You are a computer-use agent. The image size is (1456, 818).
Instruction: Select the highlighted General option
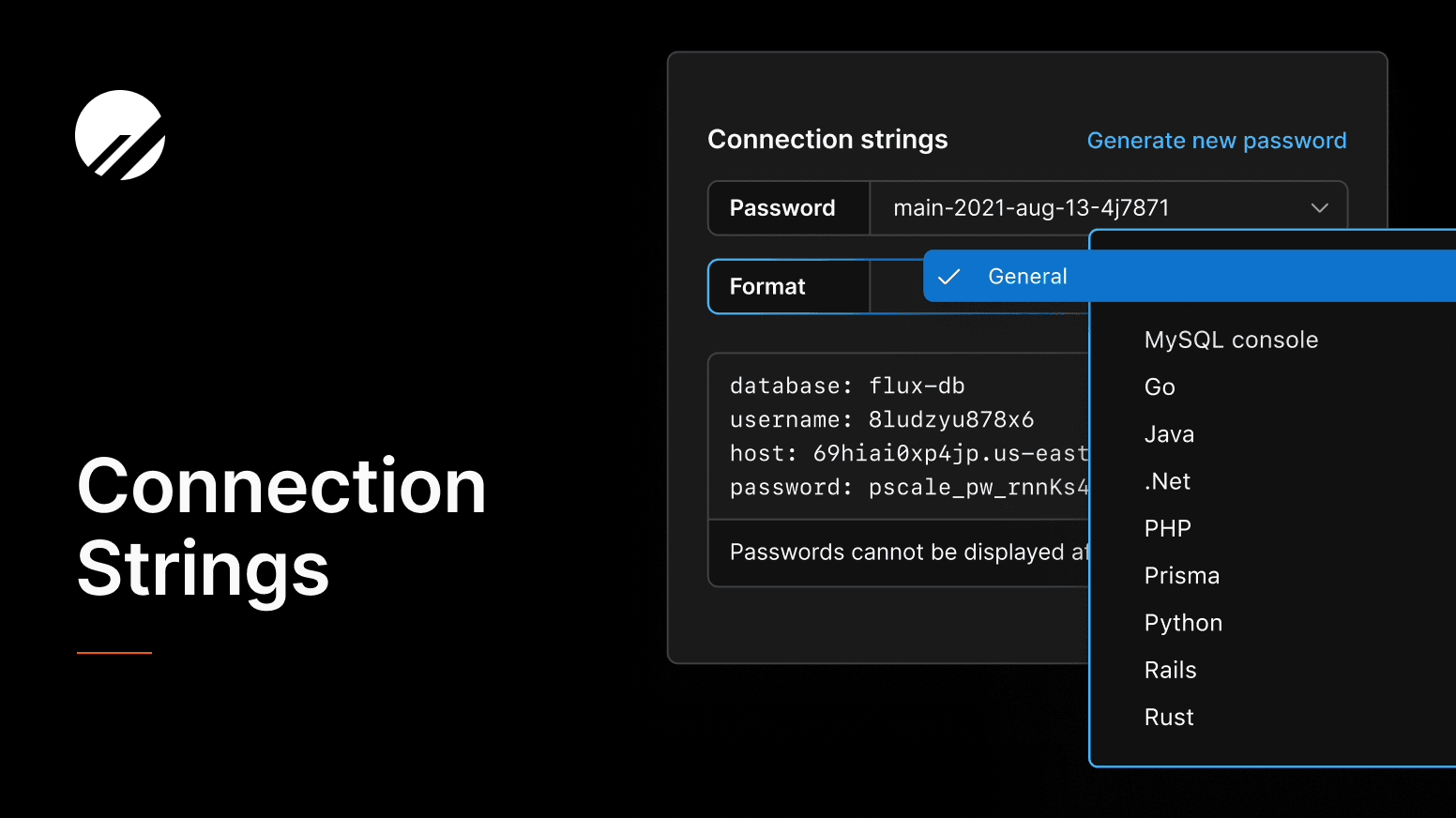(1027, 276)
